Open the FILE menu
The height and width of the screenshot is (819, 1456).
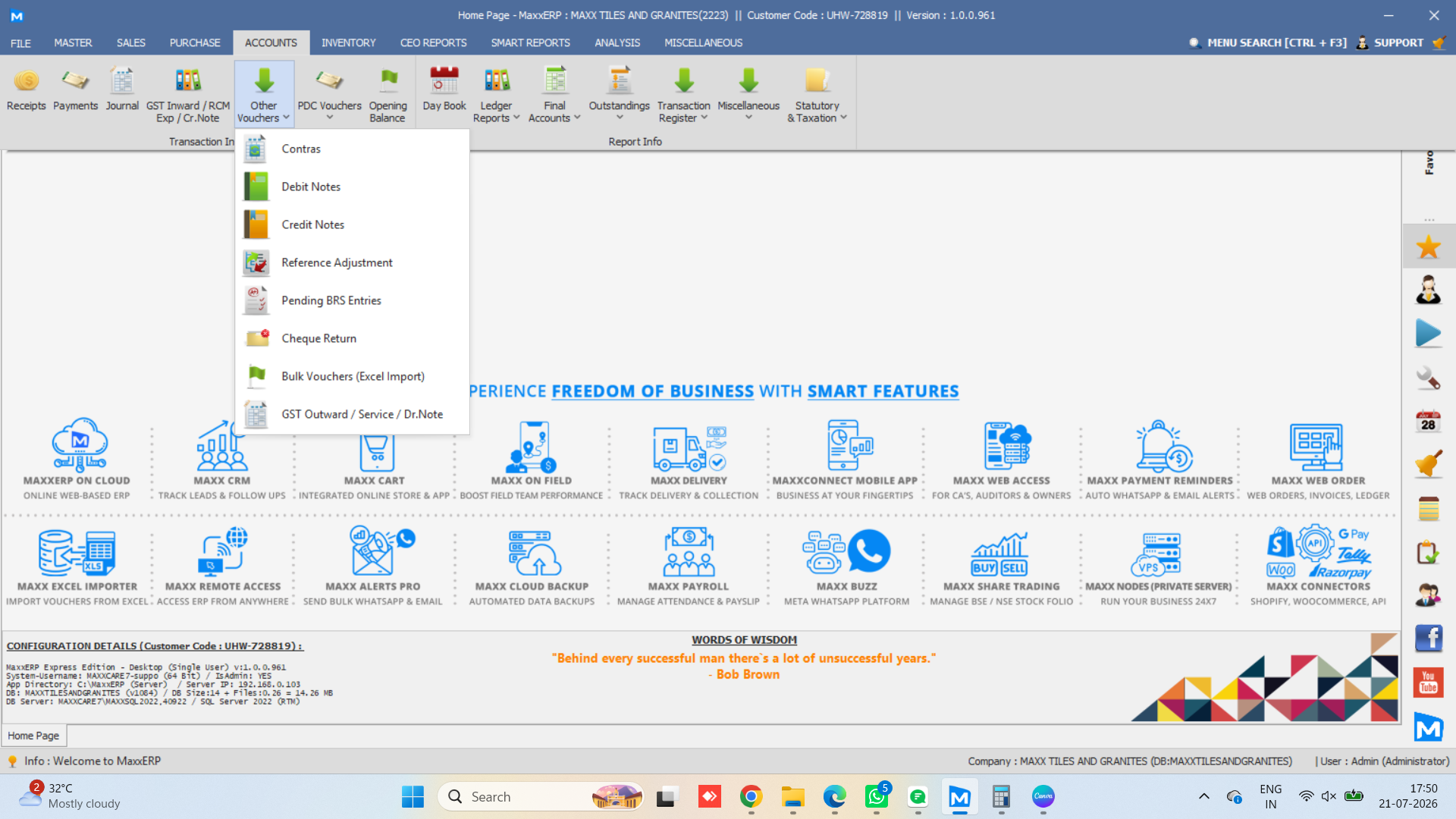20,43
